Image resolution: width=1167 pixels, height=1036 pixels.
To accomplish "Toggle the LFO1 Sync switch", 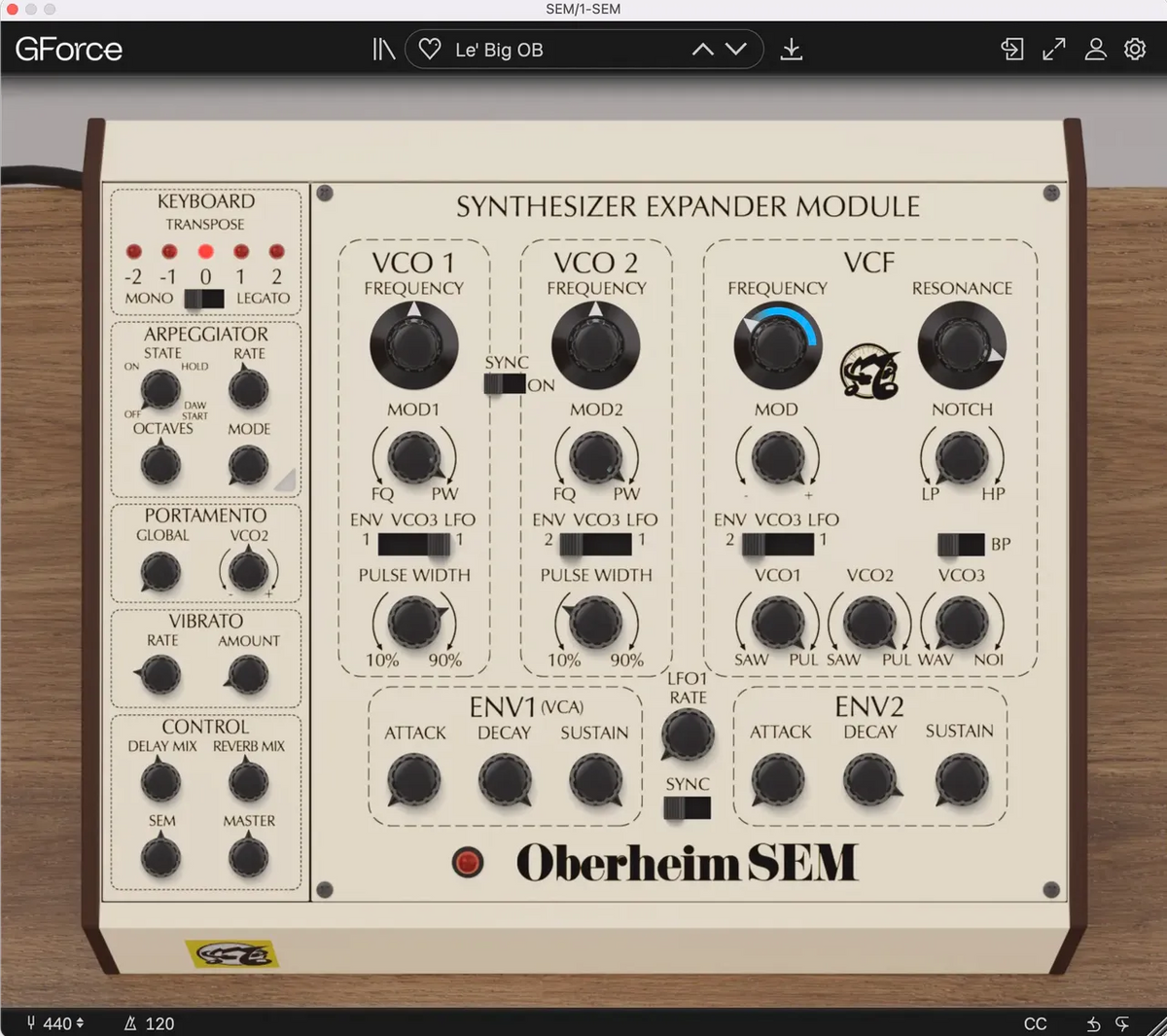I will (688, 808).
